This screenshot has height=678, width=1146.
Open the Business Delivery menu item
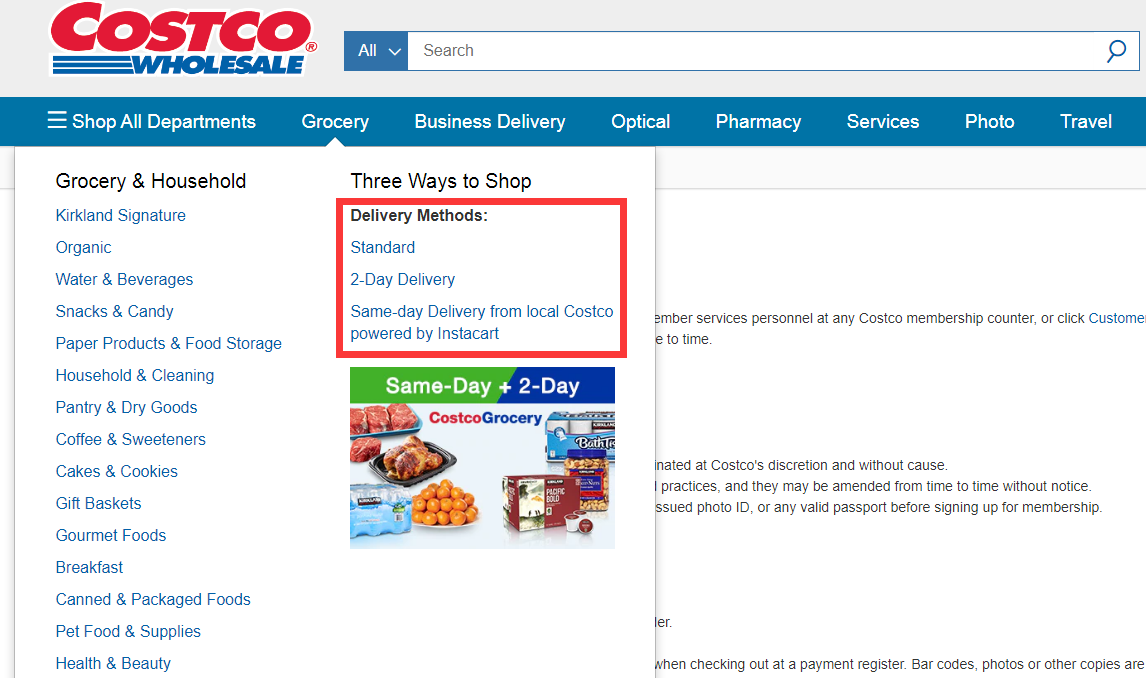click(490, 121)
